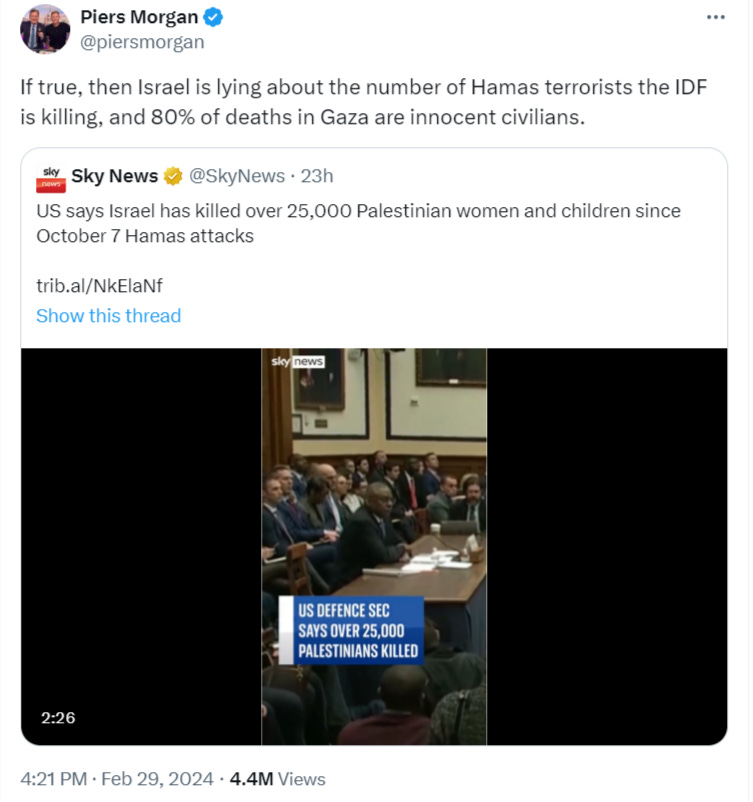
Task: Open the @SkyNews handle in quoted tweet
Action: [237, 176]
